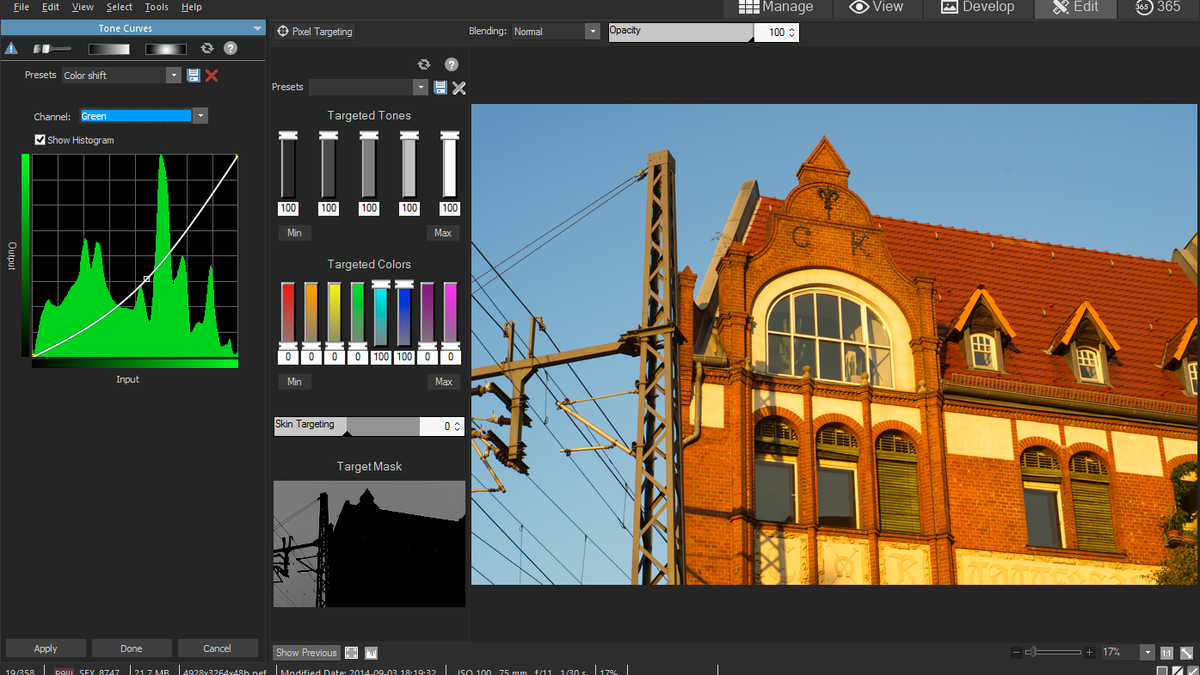Collapse the Tone Curves panel header arrow
The image size is (1200, 675).
(258, 29)
